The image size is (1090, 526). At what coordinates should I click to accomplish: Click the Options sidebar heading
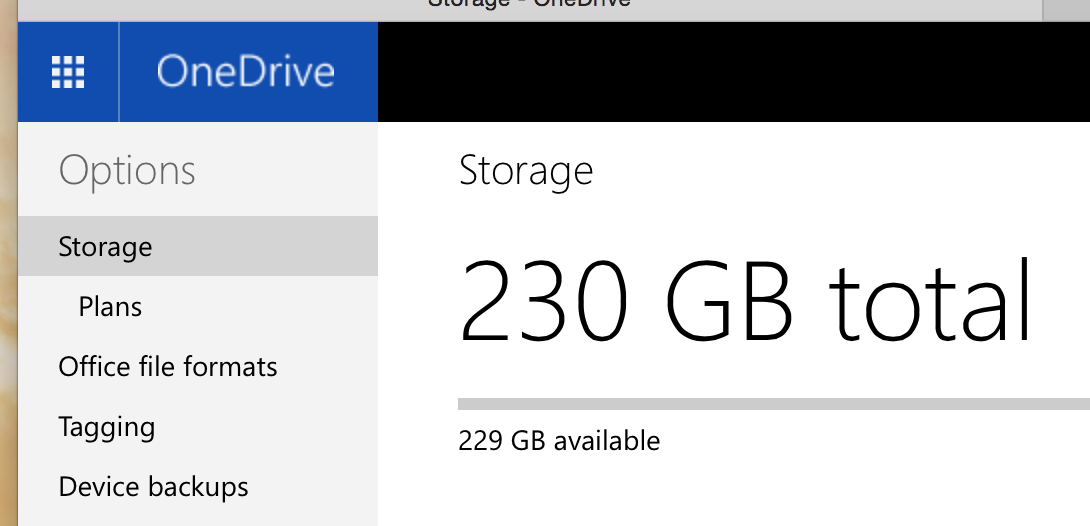coord(127,170)
